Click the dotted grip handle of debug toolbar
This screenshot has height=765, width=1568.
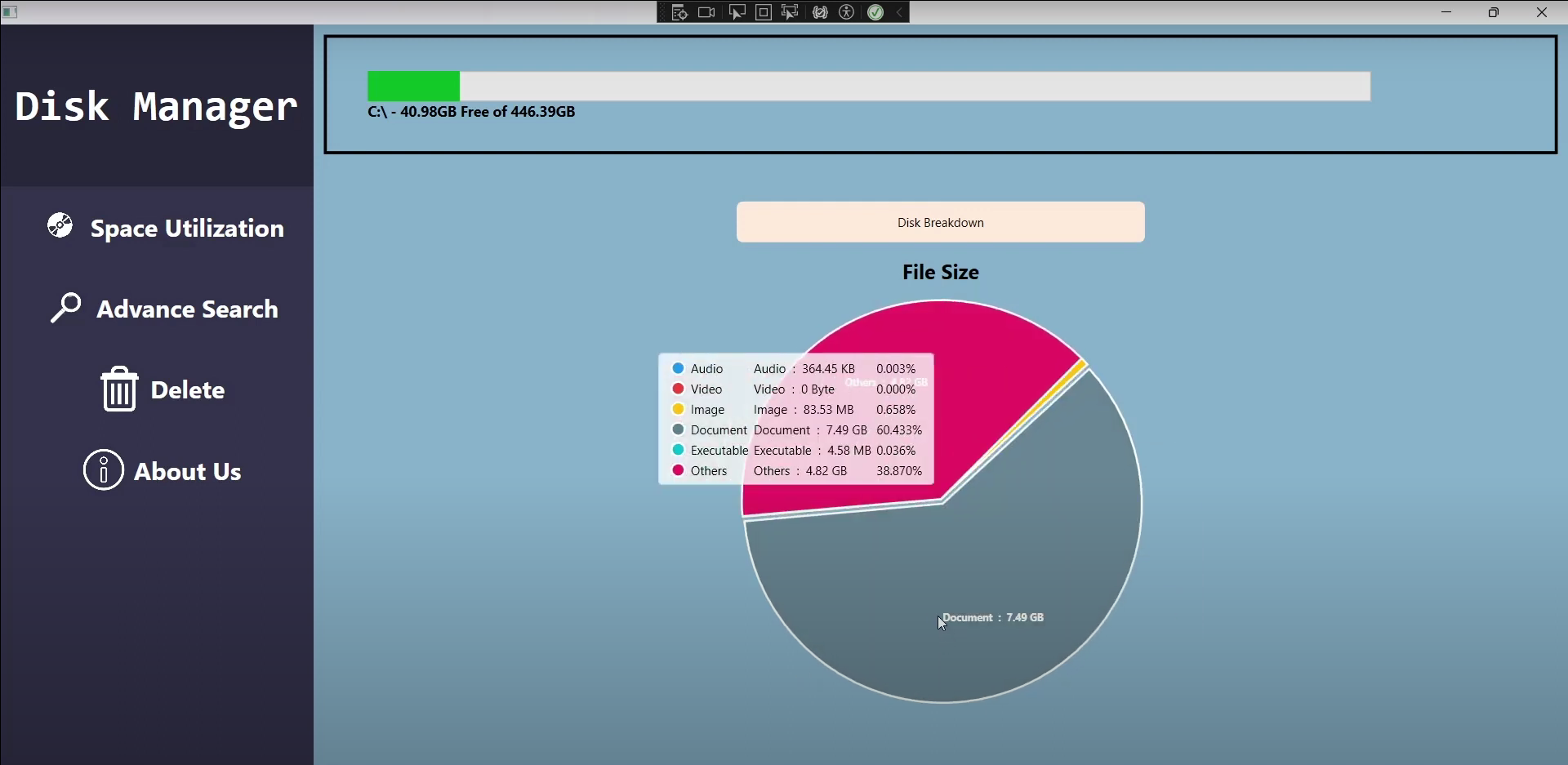(662, 12)
